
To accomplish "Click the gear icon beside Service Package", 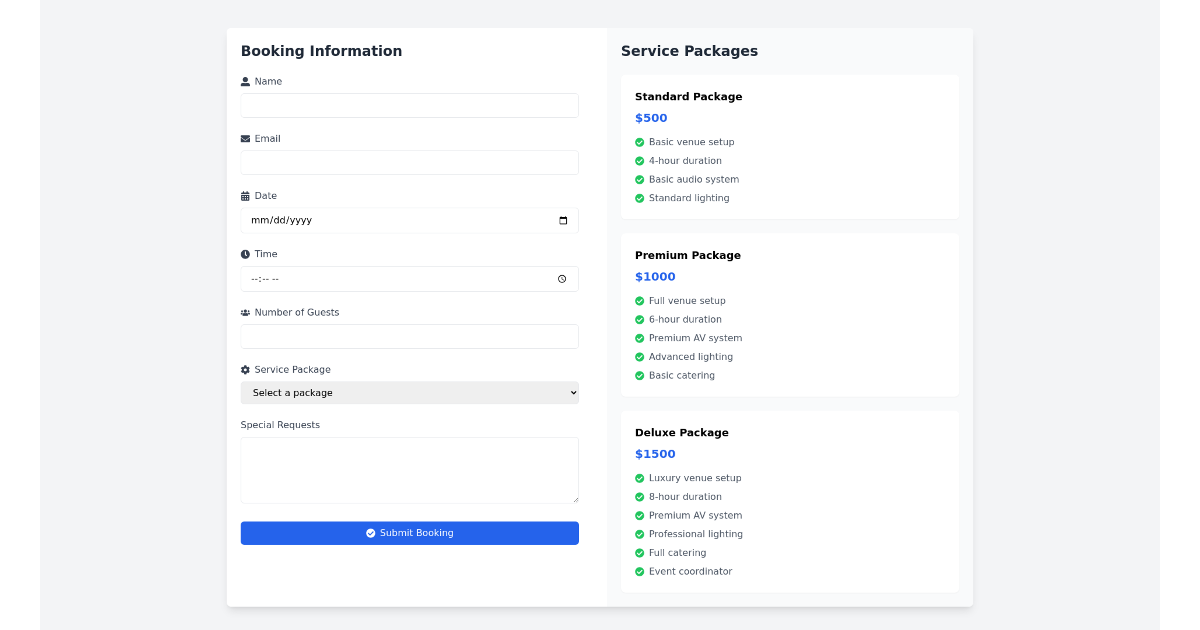I will (246, 369).
